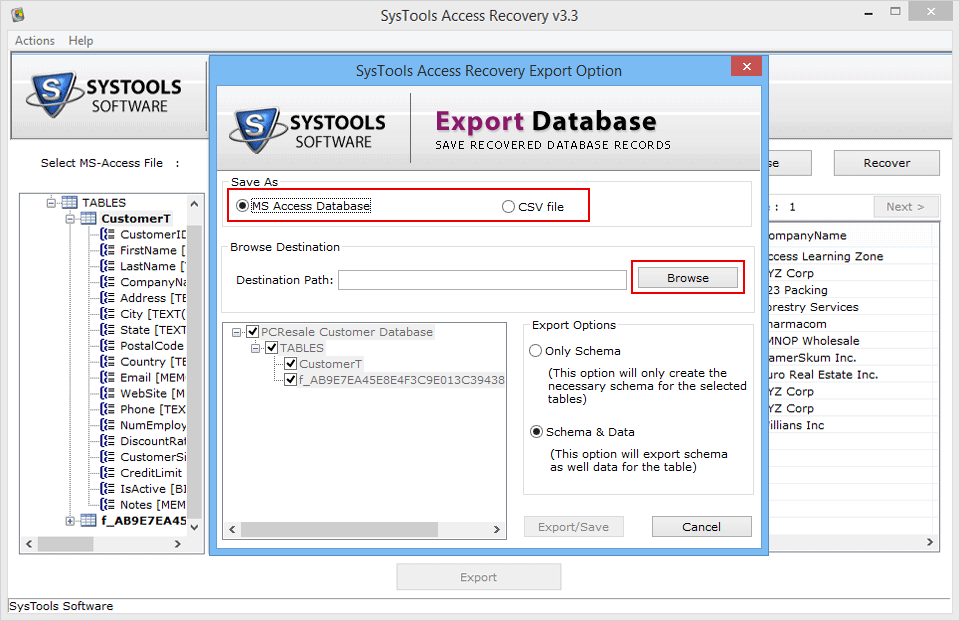Open the Help menu

[x=81, y=40]
